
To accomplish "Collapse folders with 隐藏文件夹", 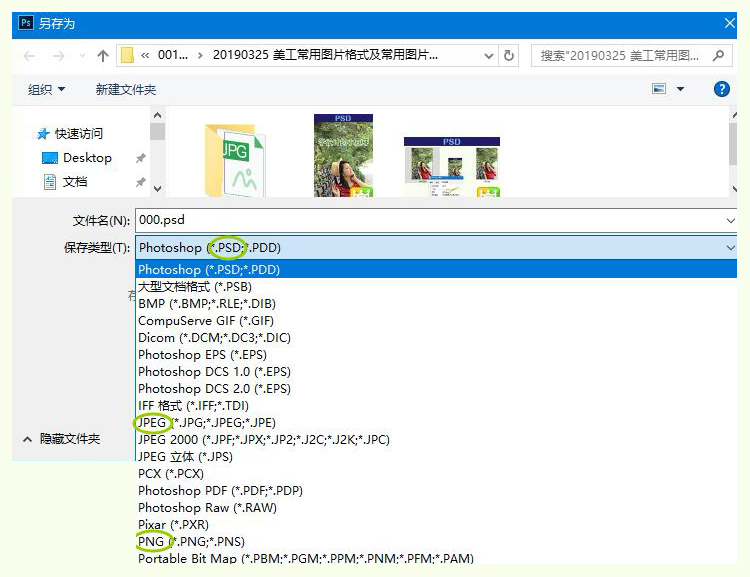I will pos(62,439).
